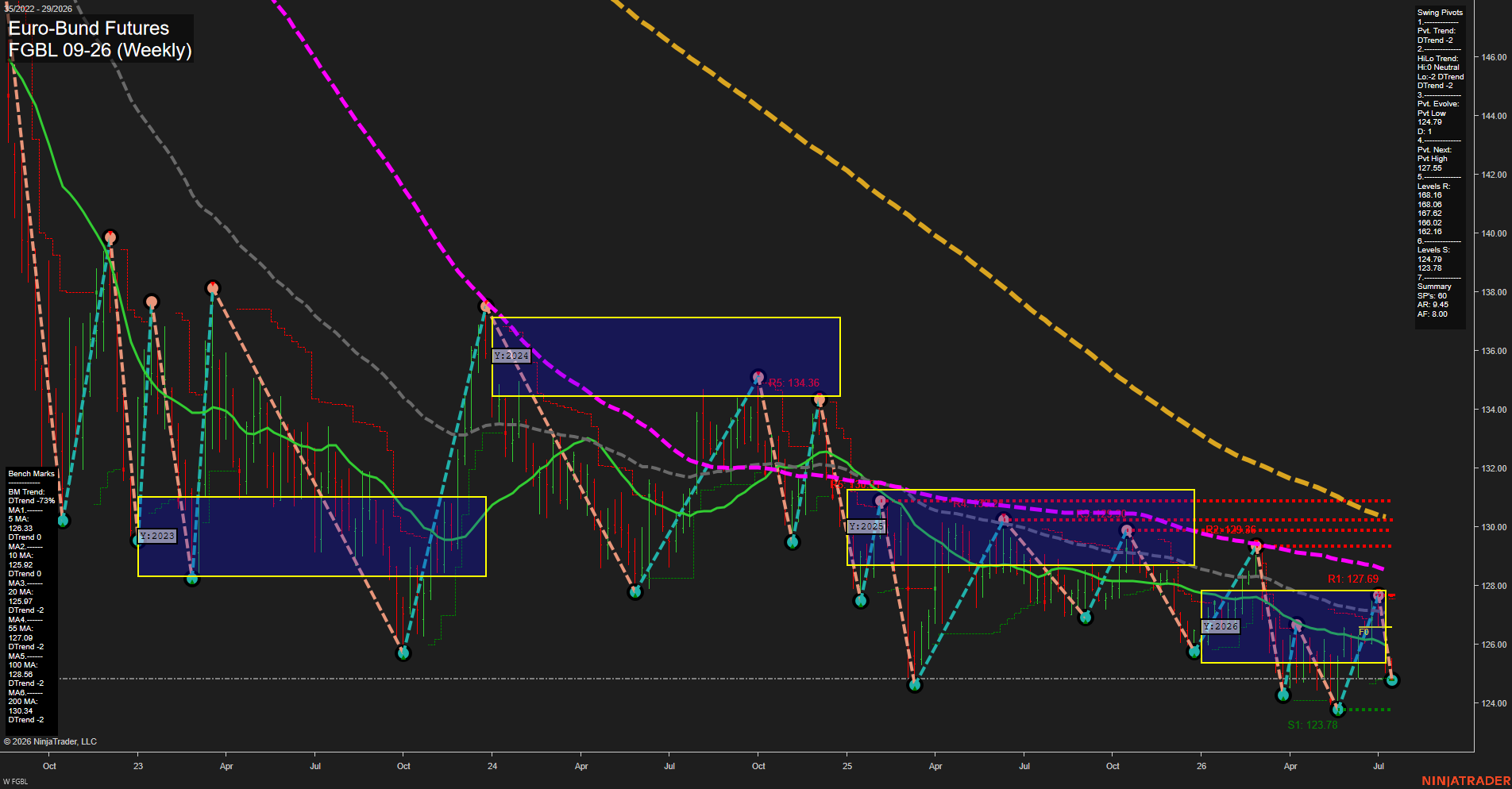Click the HiLo Trend: label
This screenshot has height=789, width=1512.
pyautogui.click(x=1438, y=59)
